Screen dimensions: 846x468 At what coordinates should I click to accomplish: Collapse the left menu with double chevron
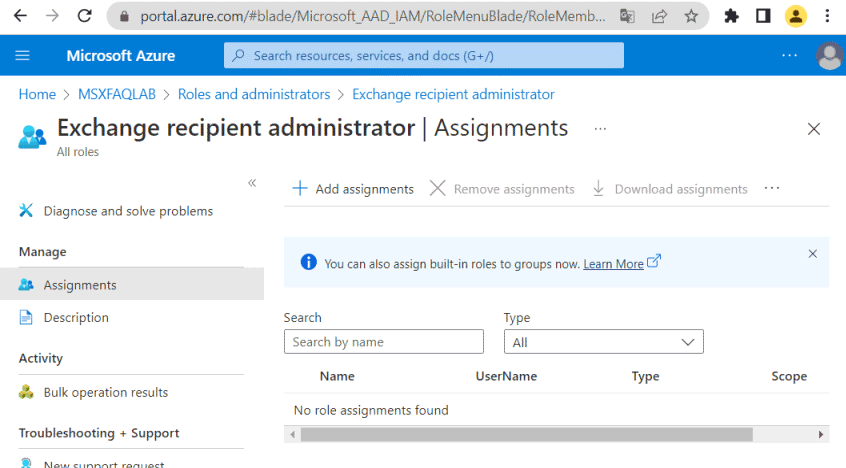tap(252, 183)
